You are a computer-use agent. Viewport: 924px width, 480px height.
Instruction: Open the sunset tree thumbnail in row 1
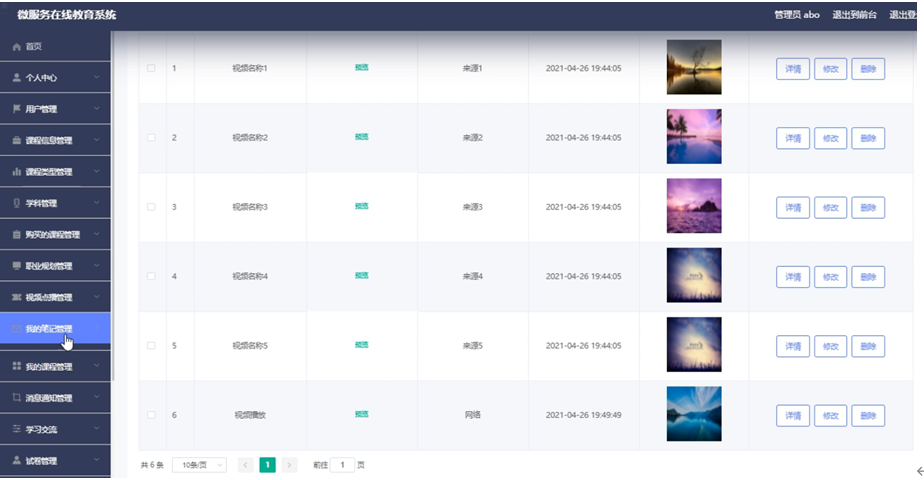(694, 67)
